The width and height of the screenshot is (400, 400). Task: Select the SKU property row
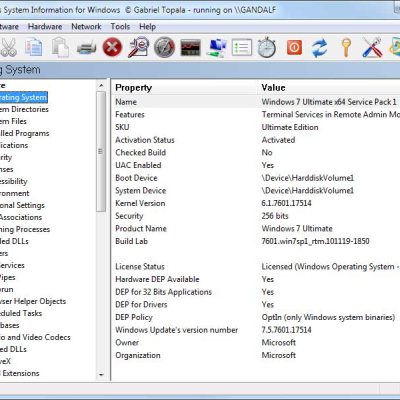(256, 127)
